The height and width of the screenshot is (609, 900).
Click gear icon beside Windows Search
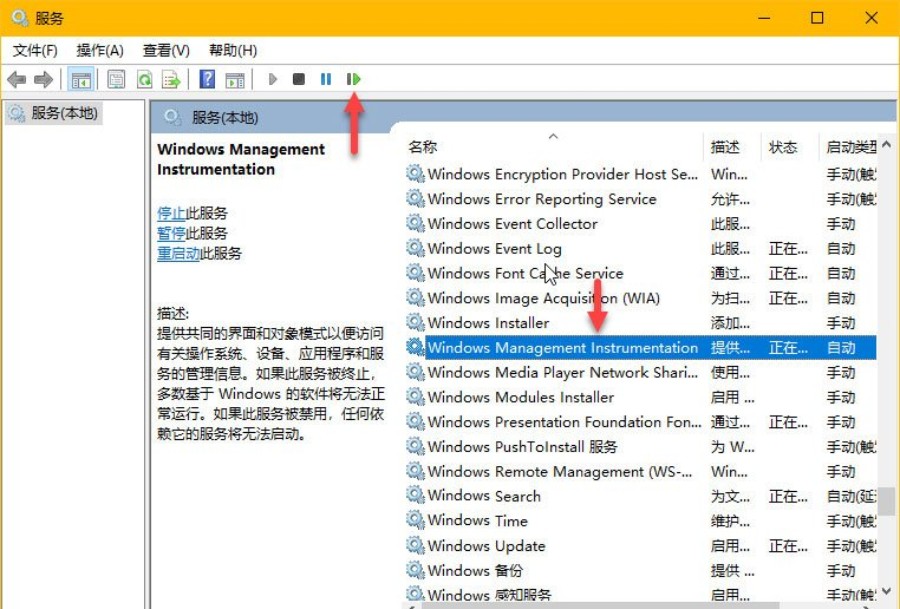point(415,495)
